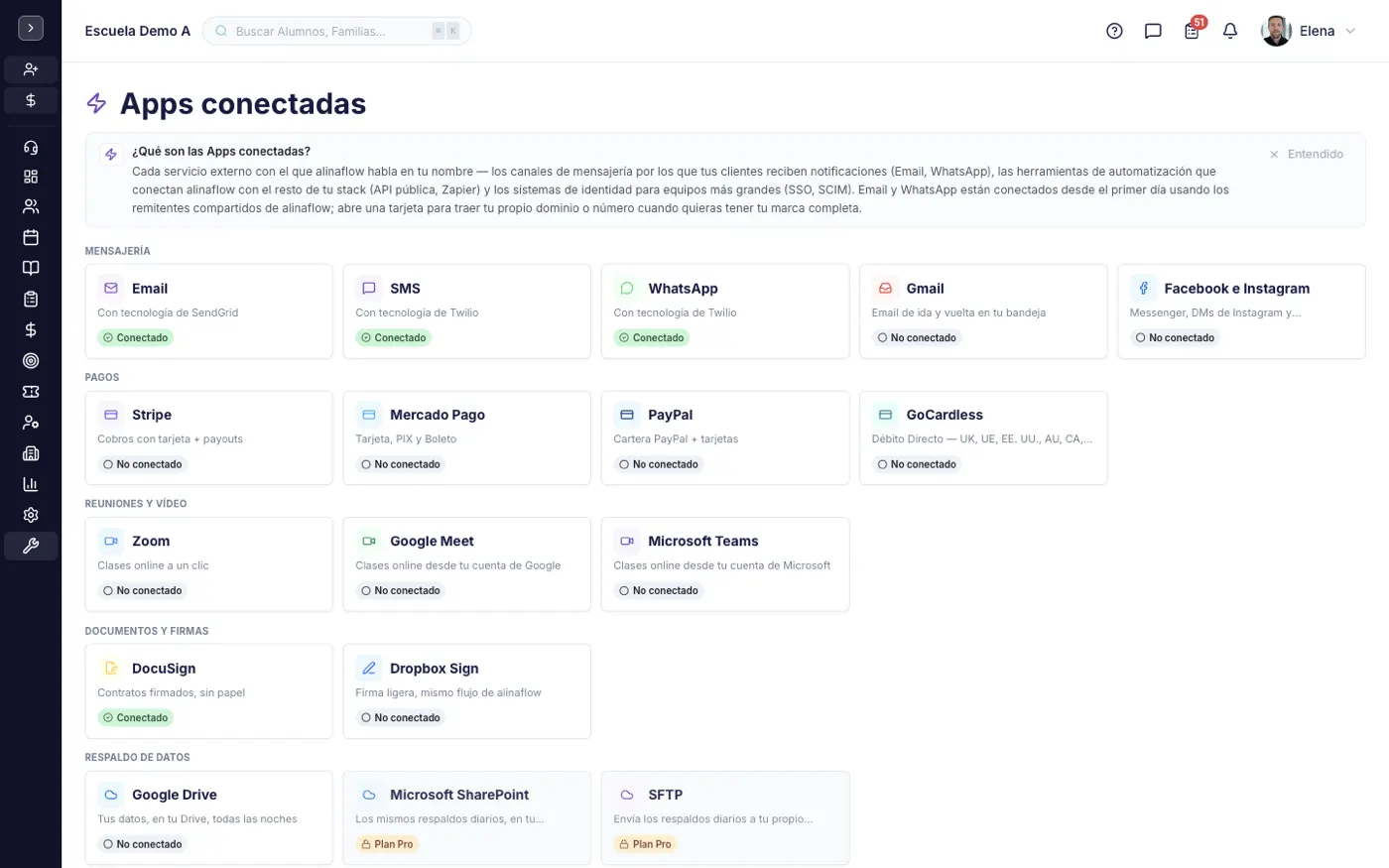Open the chat messages icon in the header
This screenshot has height=868, width=1389.
[1153, 31]
